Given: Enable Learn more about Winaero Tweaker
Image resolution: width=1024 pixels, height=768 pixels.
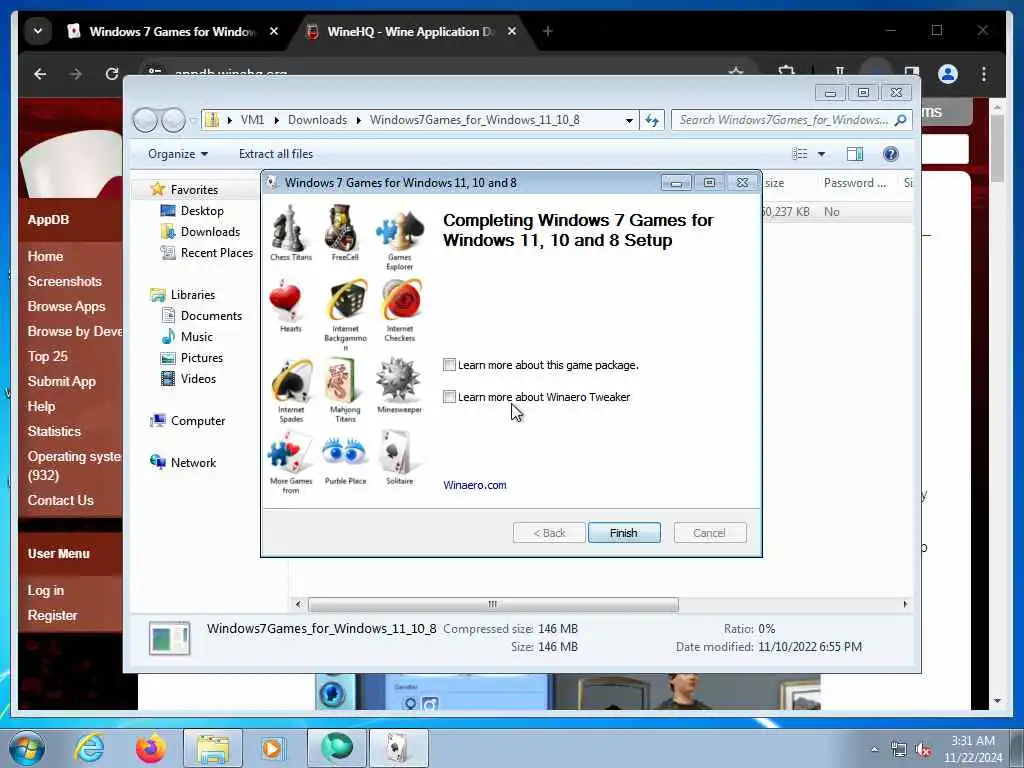Looking at the screenshot, I should [449, 396].
